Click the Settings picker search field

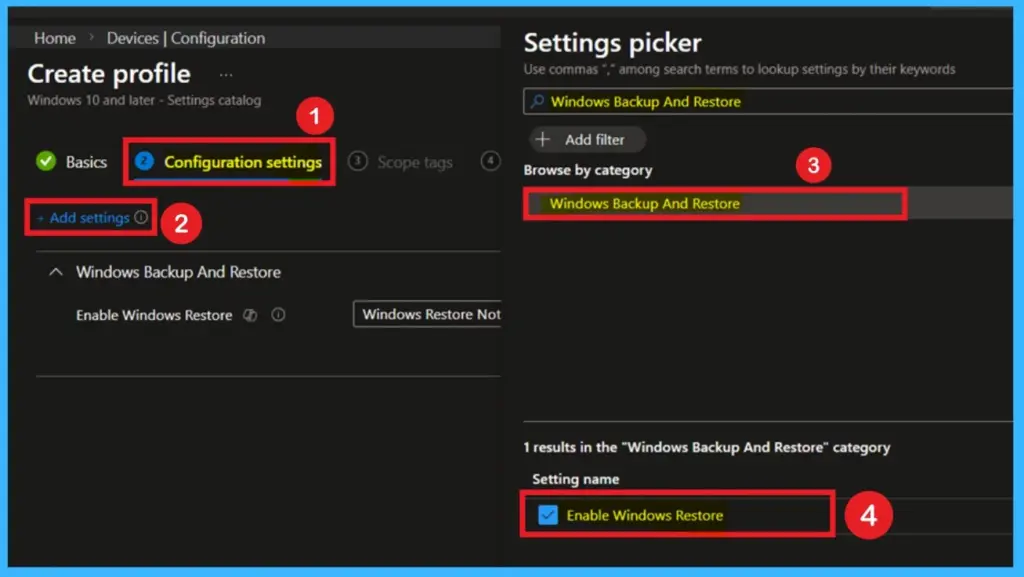pyautogui.click(x=700, y=102)
